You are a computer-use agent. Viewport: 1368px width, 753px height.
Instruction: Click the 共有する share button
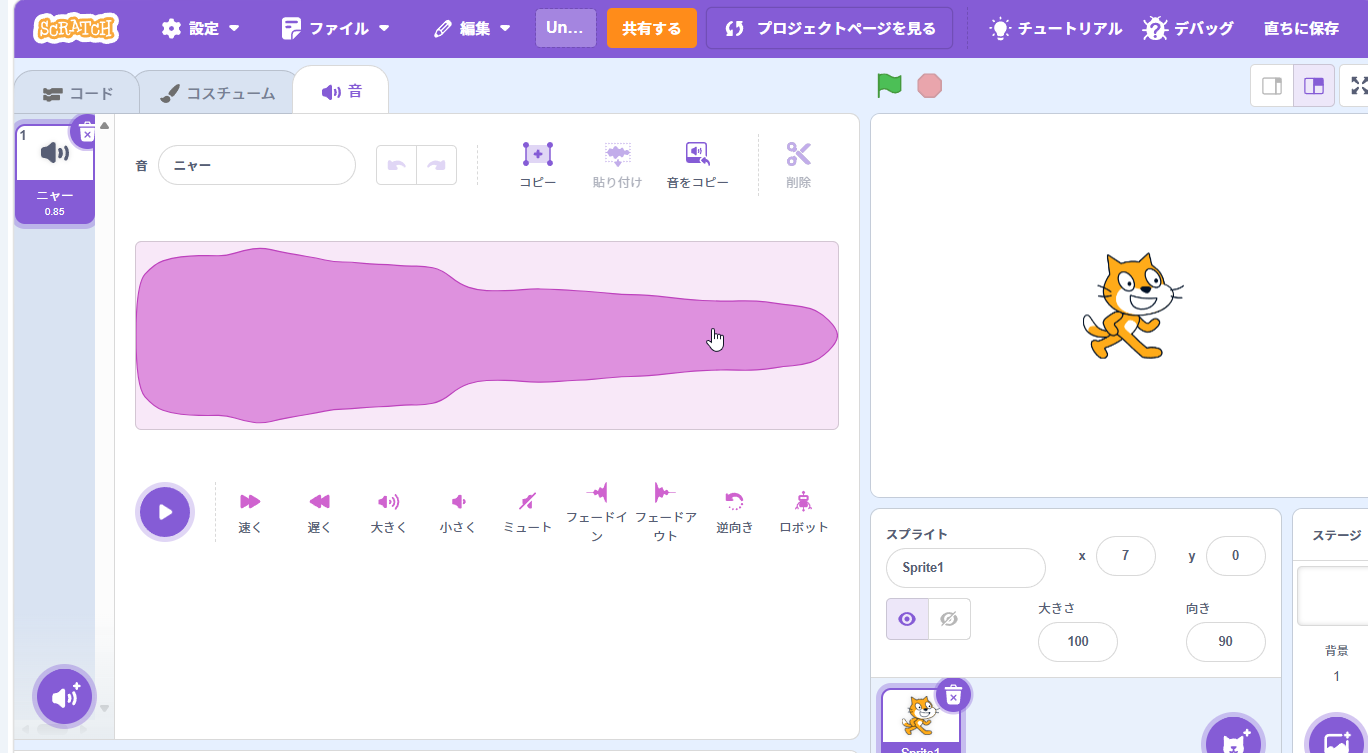tap(651, 29)
